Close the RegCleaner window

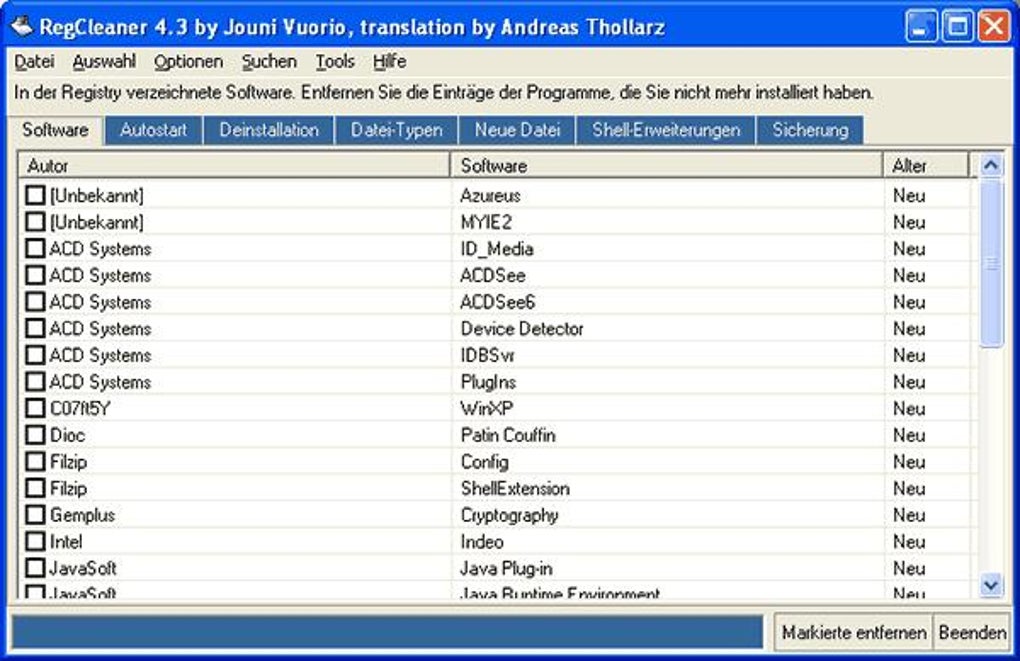(x=995, y=27)
